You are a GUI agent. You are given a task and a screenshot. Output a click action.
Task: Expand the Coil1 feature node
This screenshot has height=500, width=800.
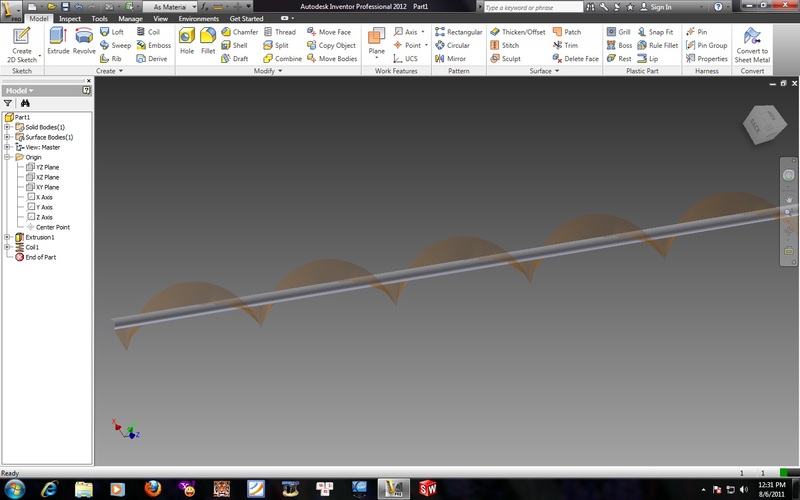point(7,247)
